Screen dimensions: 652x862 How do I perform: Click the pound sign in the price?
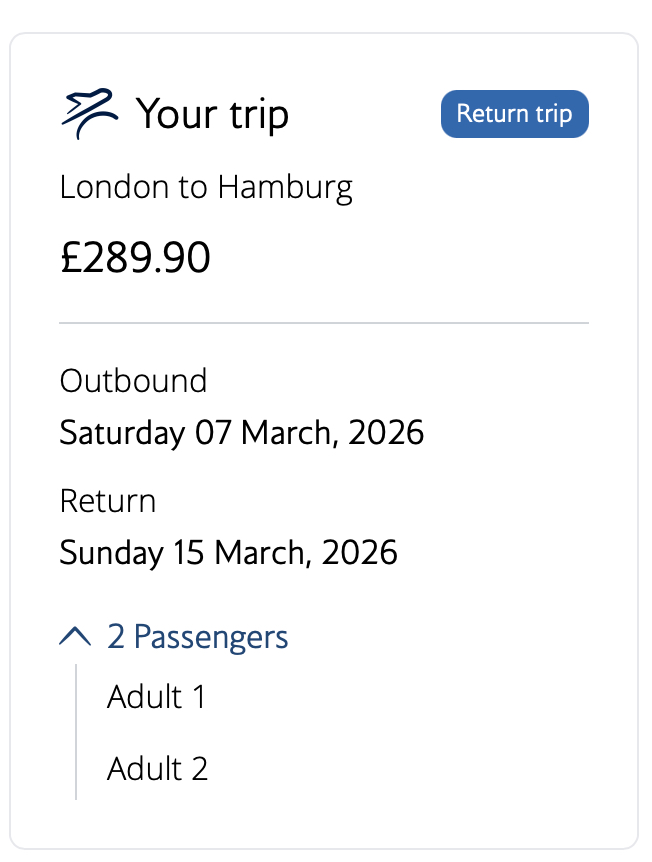tap(70, 258)
